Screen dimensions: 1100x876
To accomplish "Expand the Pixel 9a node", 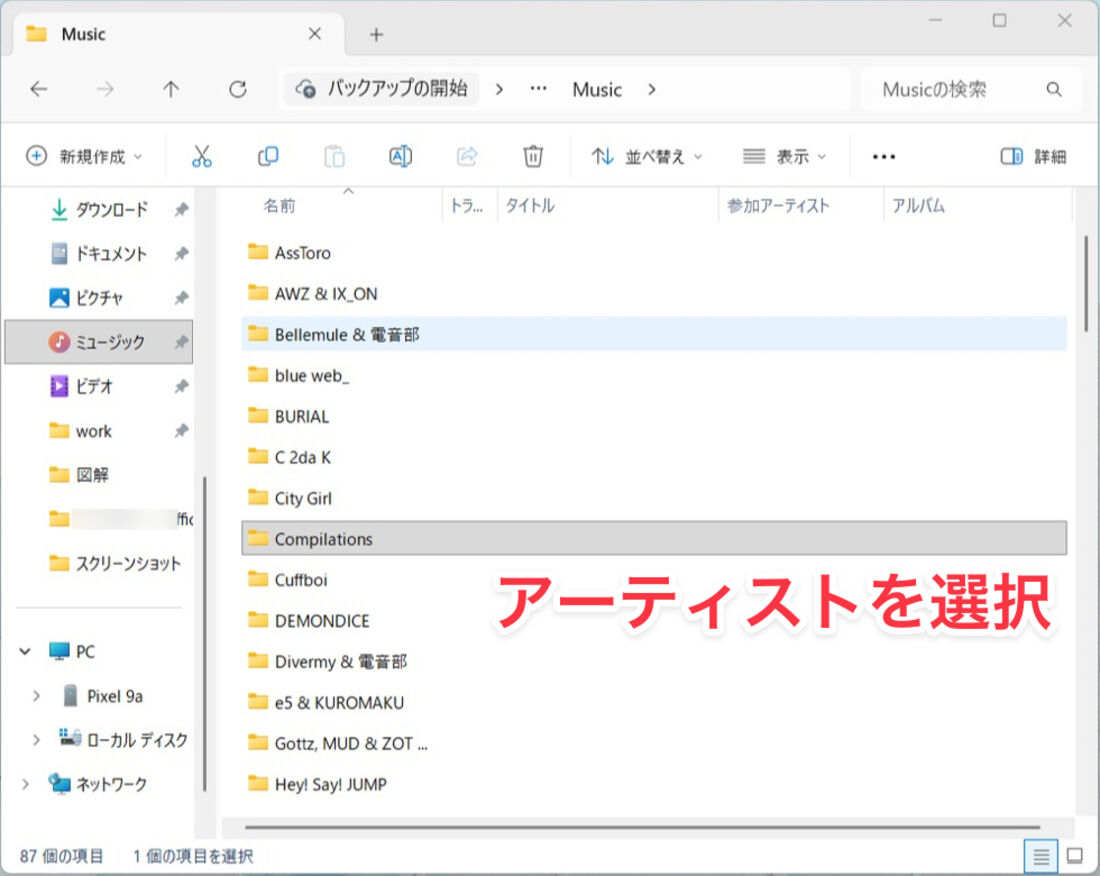I will [36, 696].
